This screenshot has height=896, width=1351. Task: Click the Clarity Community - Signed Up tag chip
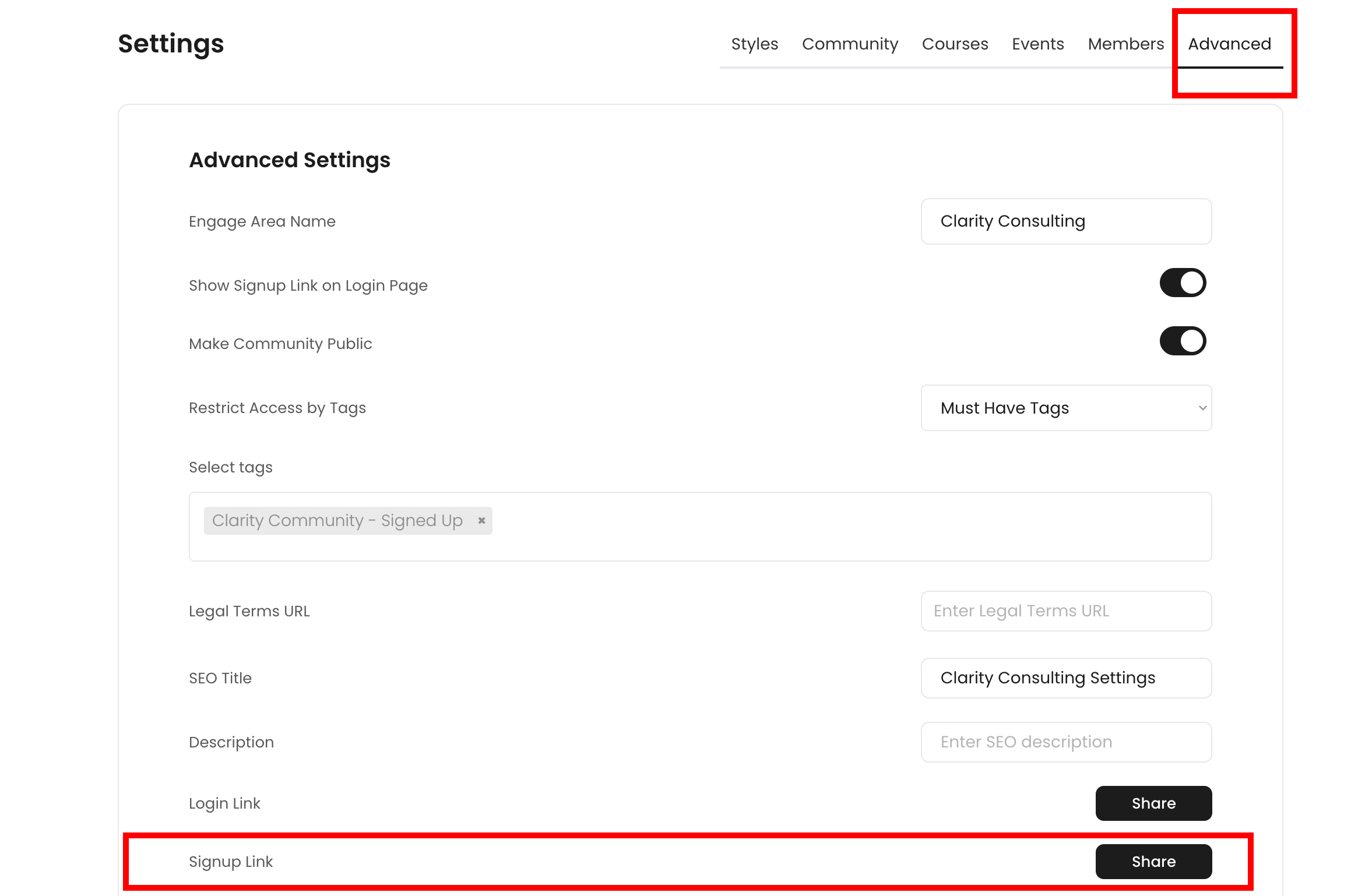click(337, 520)
